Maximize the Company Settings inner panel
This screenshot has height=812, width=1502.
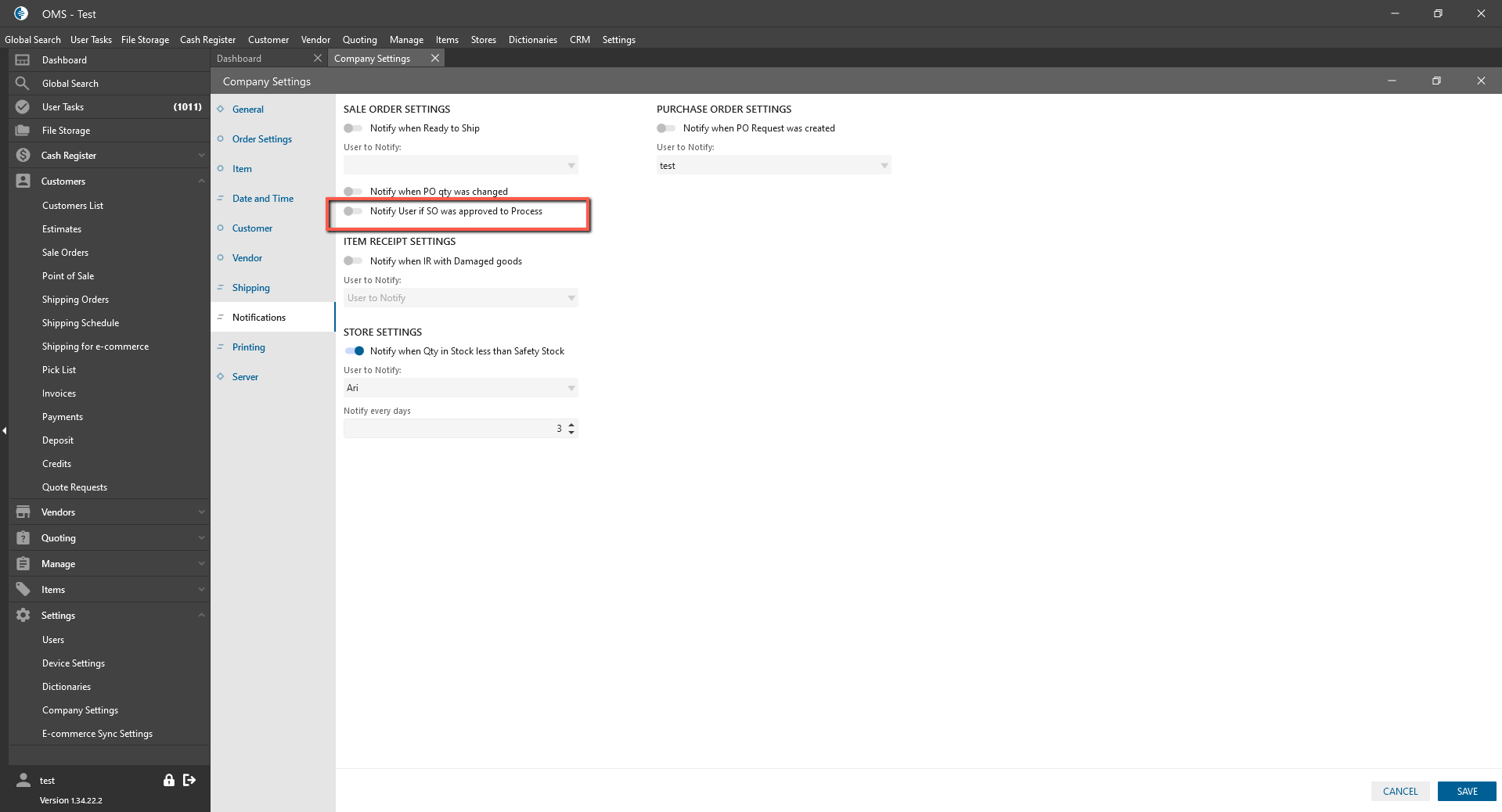pos(1436,81)
